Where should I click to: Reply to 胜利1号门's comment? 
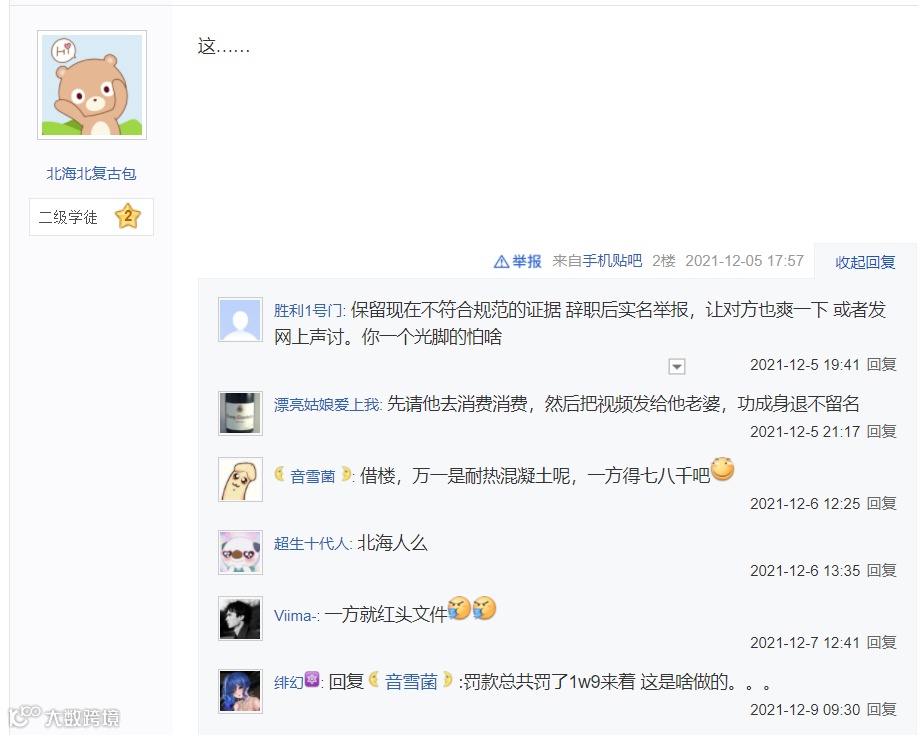coord(881,364)
